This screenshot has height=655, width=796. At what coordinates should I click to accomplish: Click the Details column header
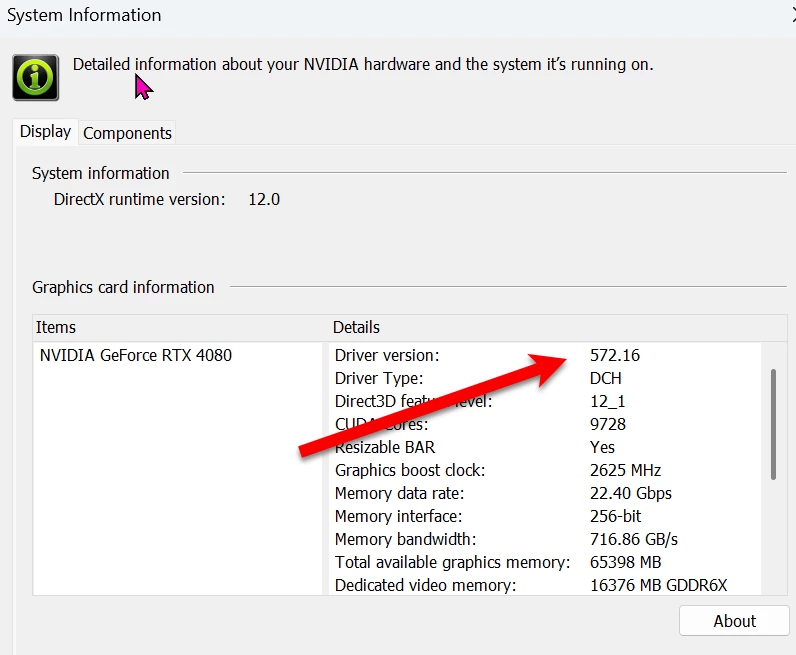[356, 327]
